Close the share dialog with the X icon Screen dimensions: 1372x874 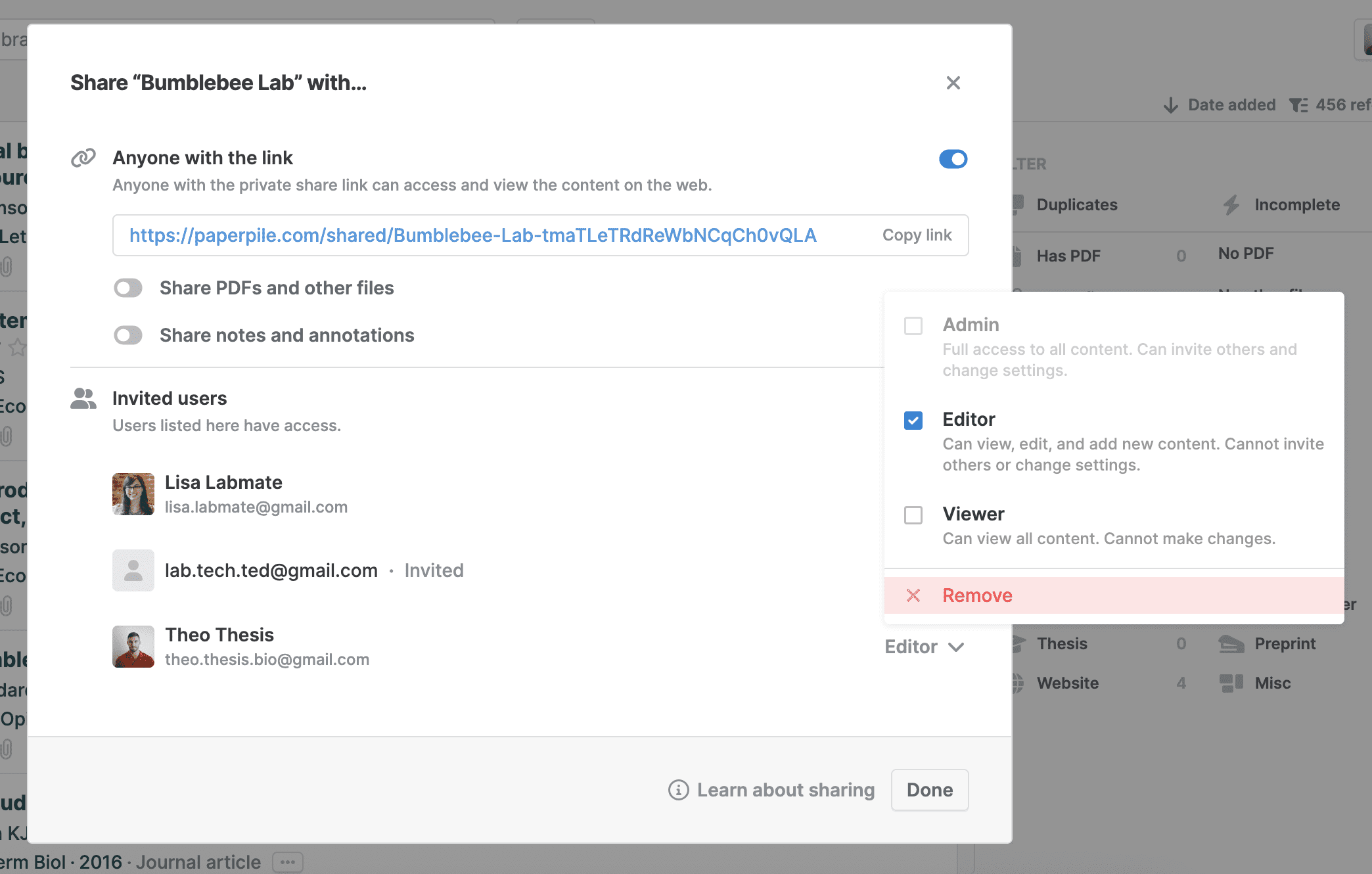click(x=953, y=83)
